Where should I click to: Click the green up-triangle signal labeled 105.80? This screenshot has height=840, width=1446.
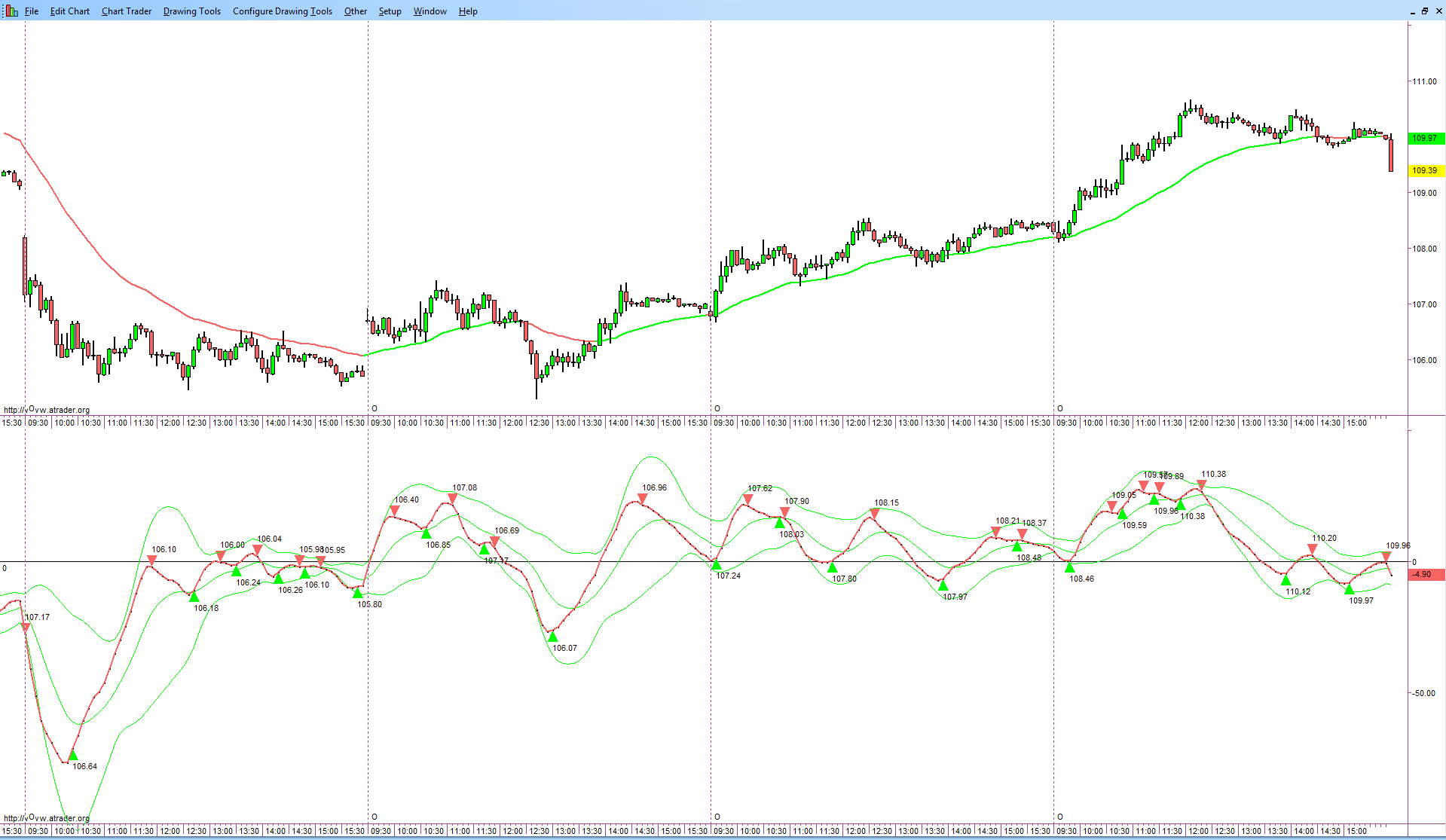tap(358, 593)
